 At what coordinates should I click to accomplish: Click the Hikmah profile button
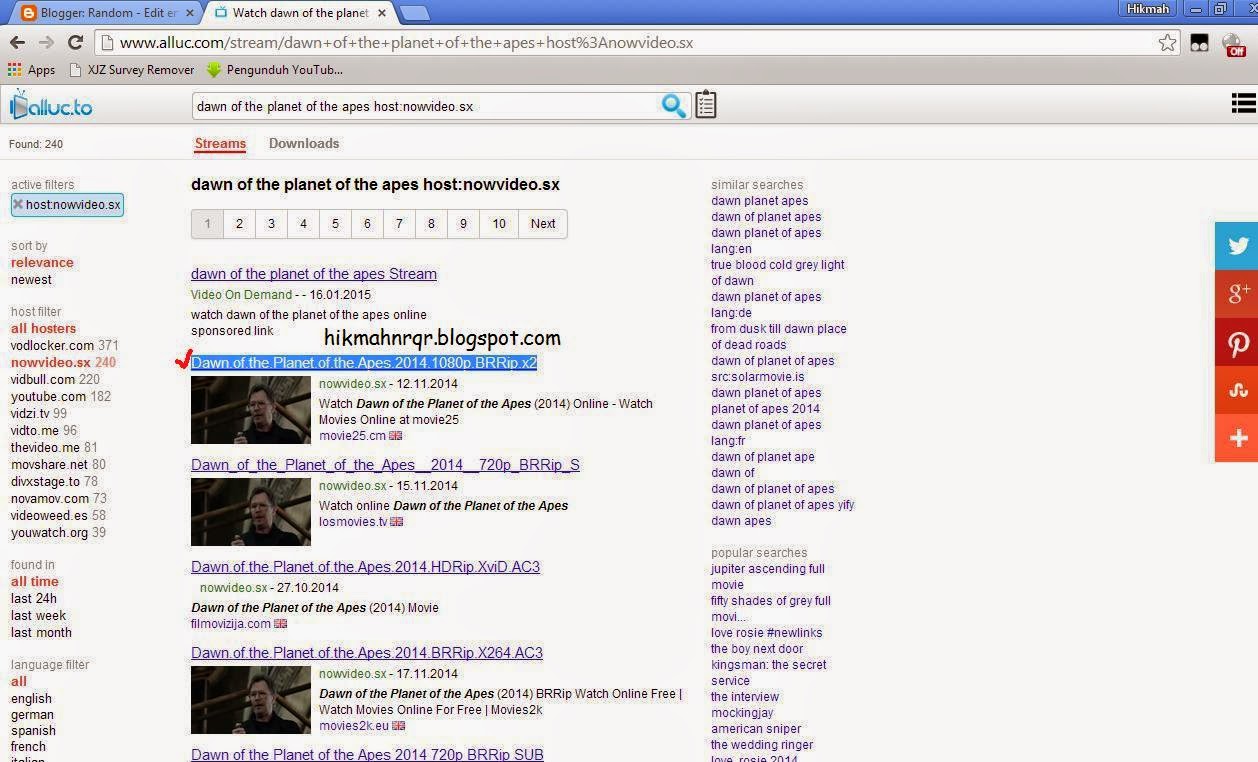point(1147,9)
